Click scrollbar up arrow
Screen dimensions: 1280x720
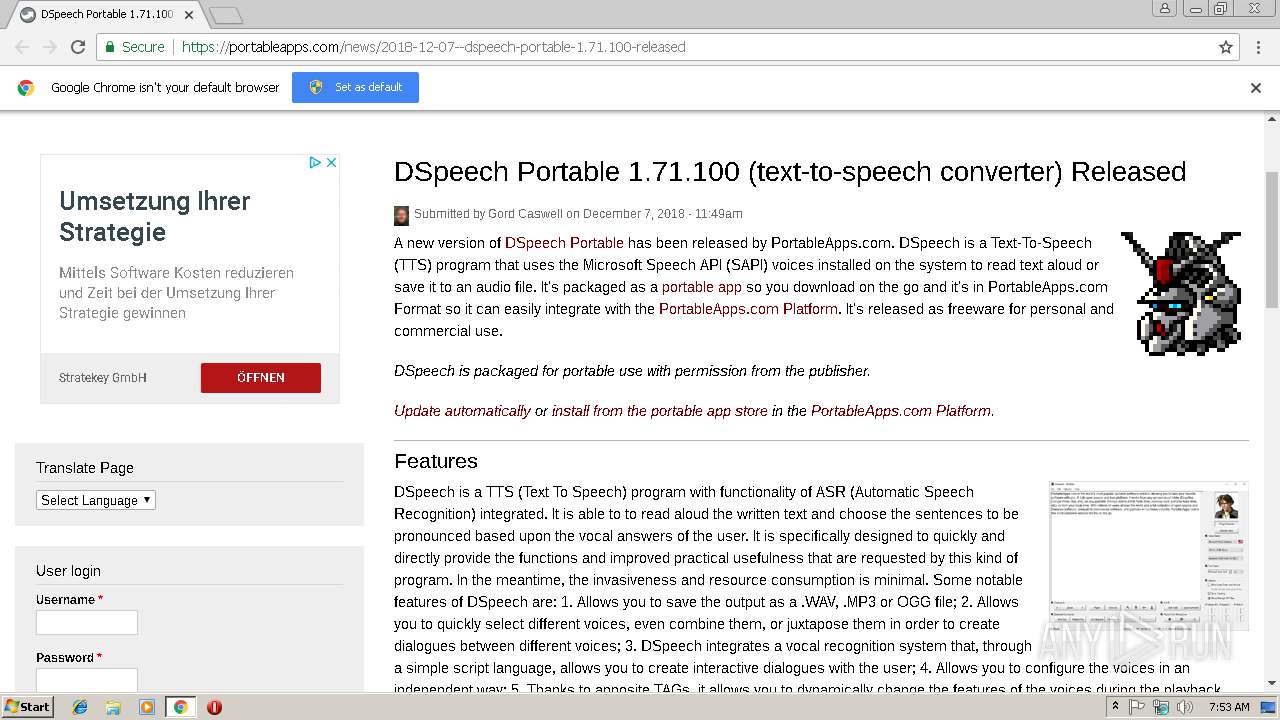[x=1271, y=120]
